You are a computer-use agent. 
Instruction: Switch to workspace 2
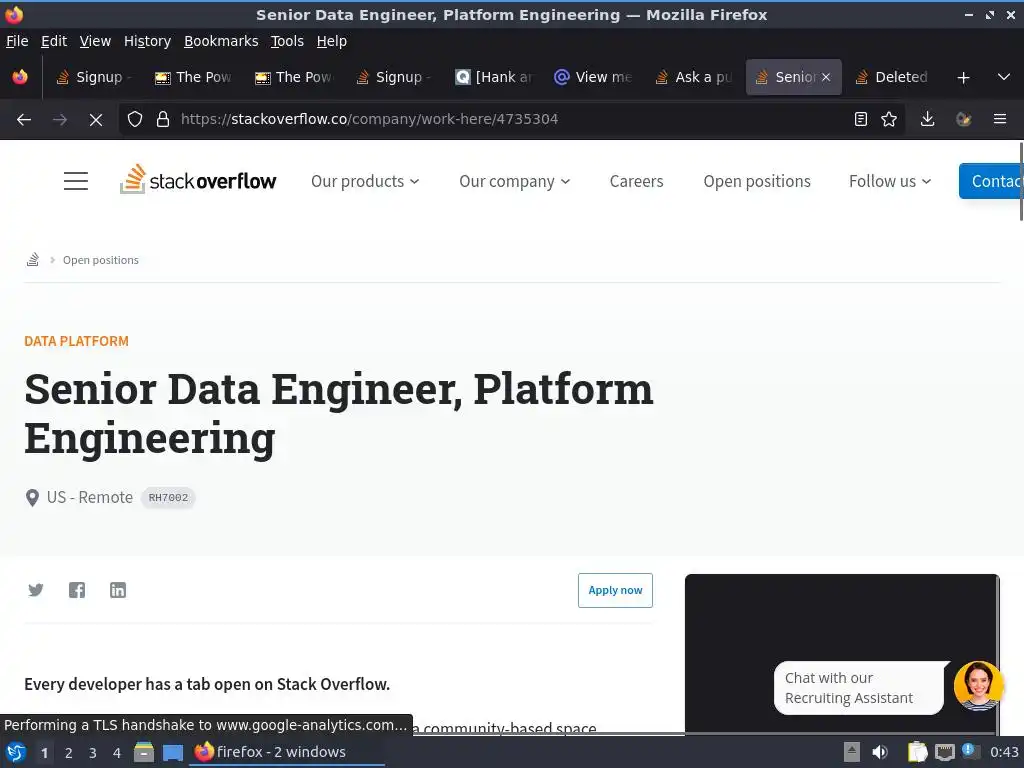[x=69, y=753]
